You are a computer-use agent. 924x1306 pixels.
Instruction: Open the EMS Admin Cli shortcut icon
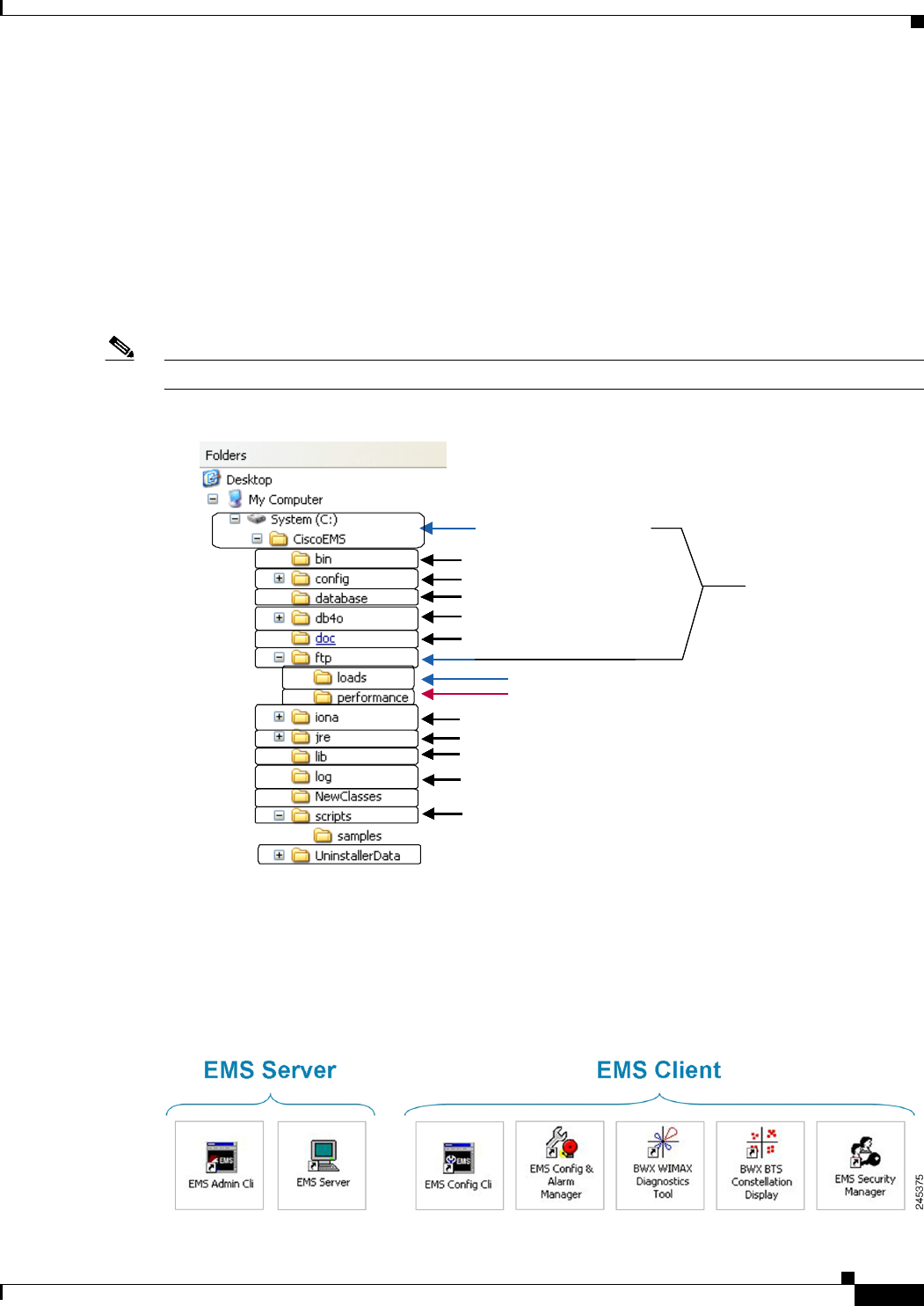pyautogui.click(x=221, y=1157)
